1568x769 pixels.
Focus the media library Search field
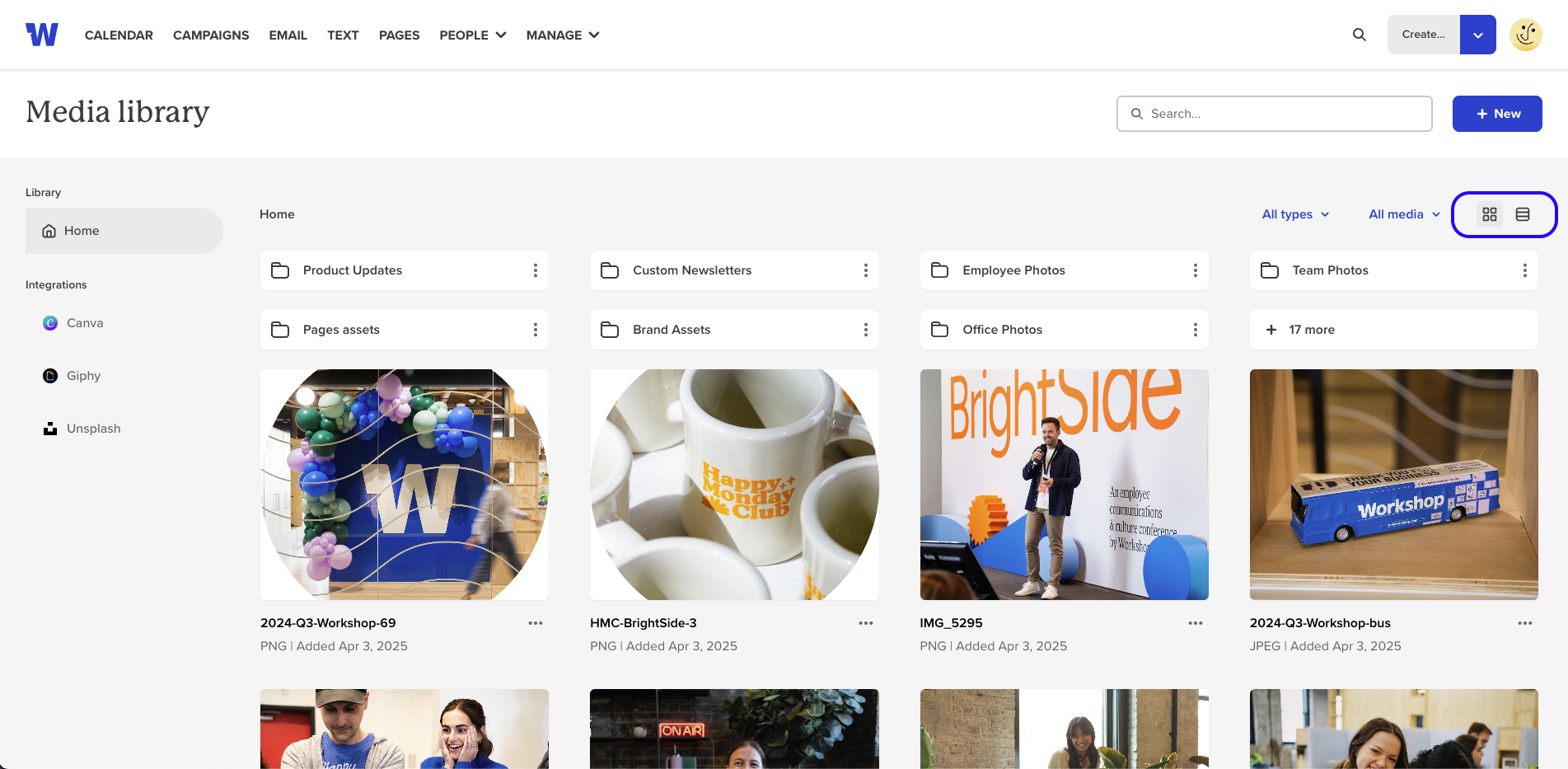click(1274, 114)
